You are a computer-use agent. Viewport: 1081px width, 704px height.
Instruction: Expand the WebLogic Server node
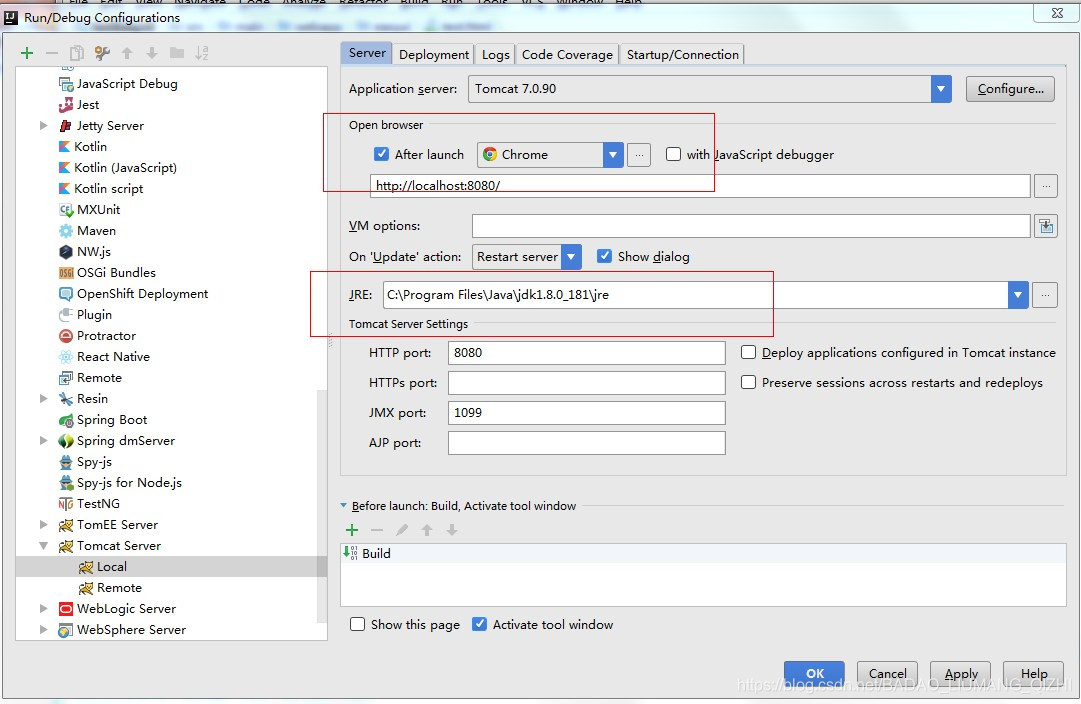coord(43,609)
